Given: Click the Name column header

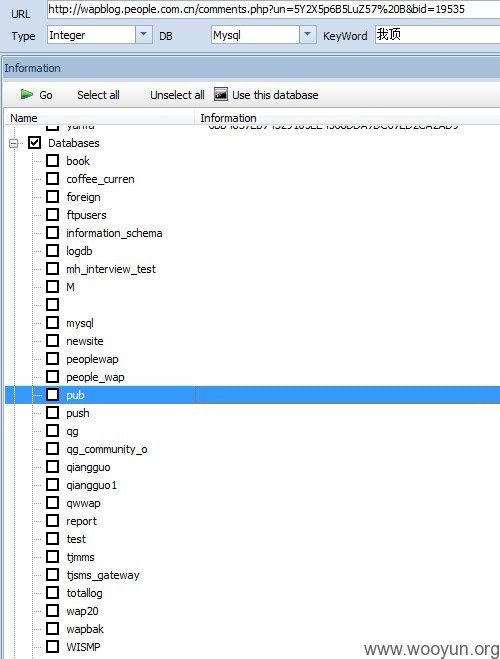Looking at the screenshot, I should 100,118.
